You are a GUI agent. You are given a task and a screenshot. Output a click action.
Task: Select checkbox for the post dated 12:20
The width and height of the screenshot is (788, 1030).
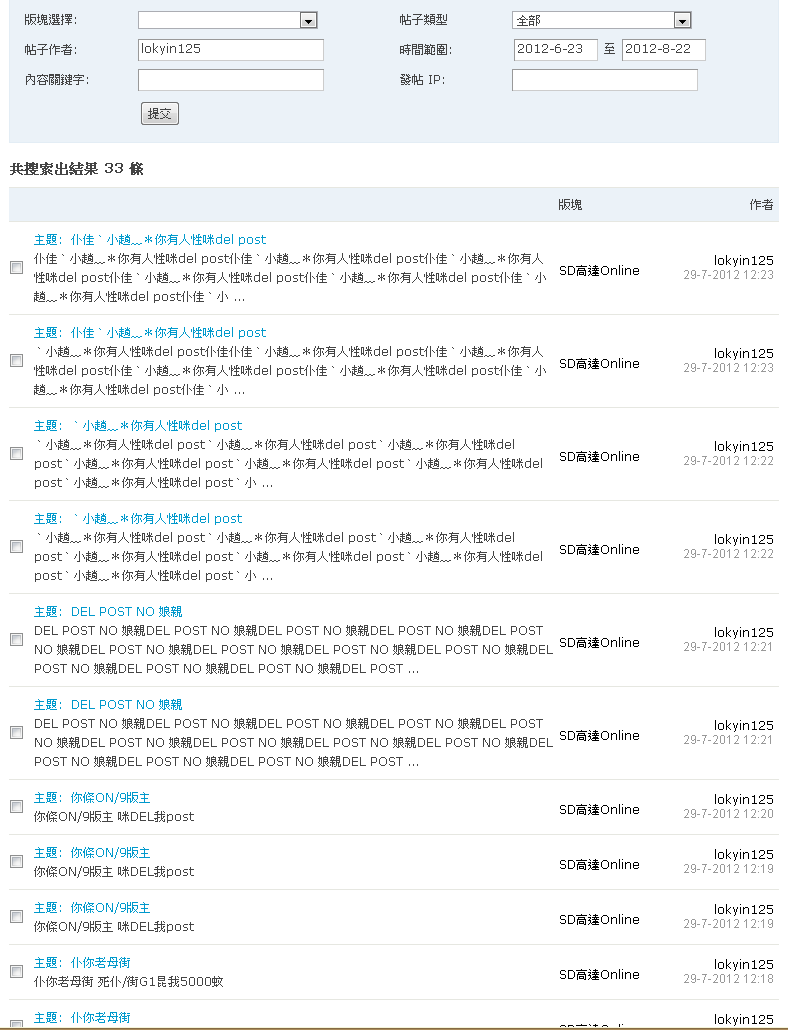pos(16,806)
